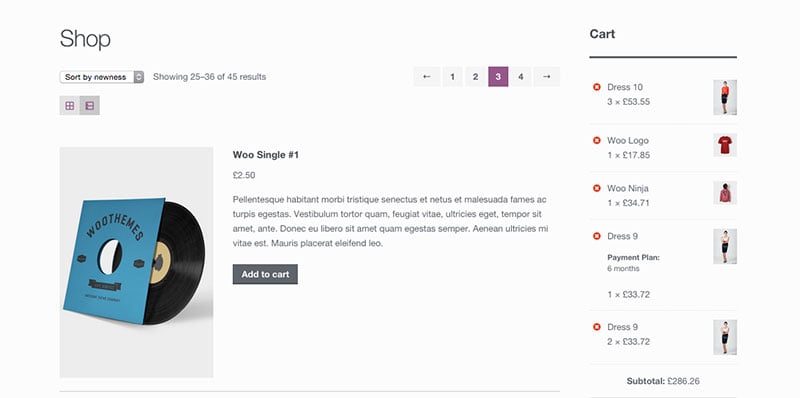The height and width of the screenshot is (398, 800).
Task: Go to previous page arrow
Action: point(427,77)
